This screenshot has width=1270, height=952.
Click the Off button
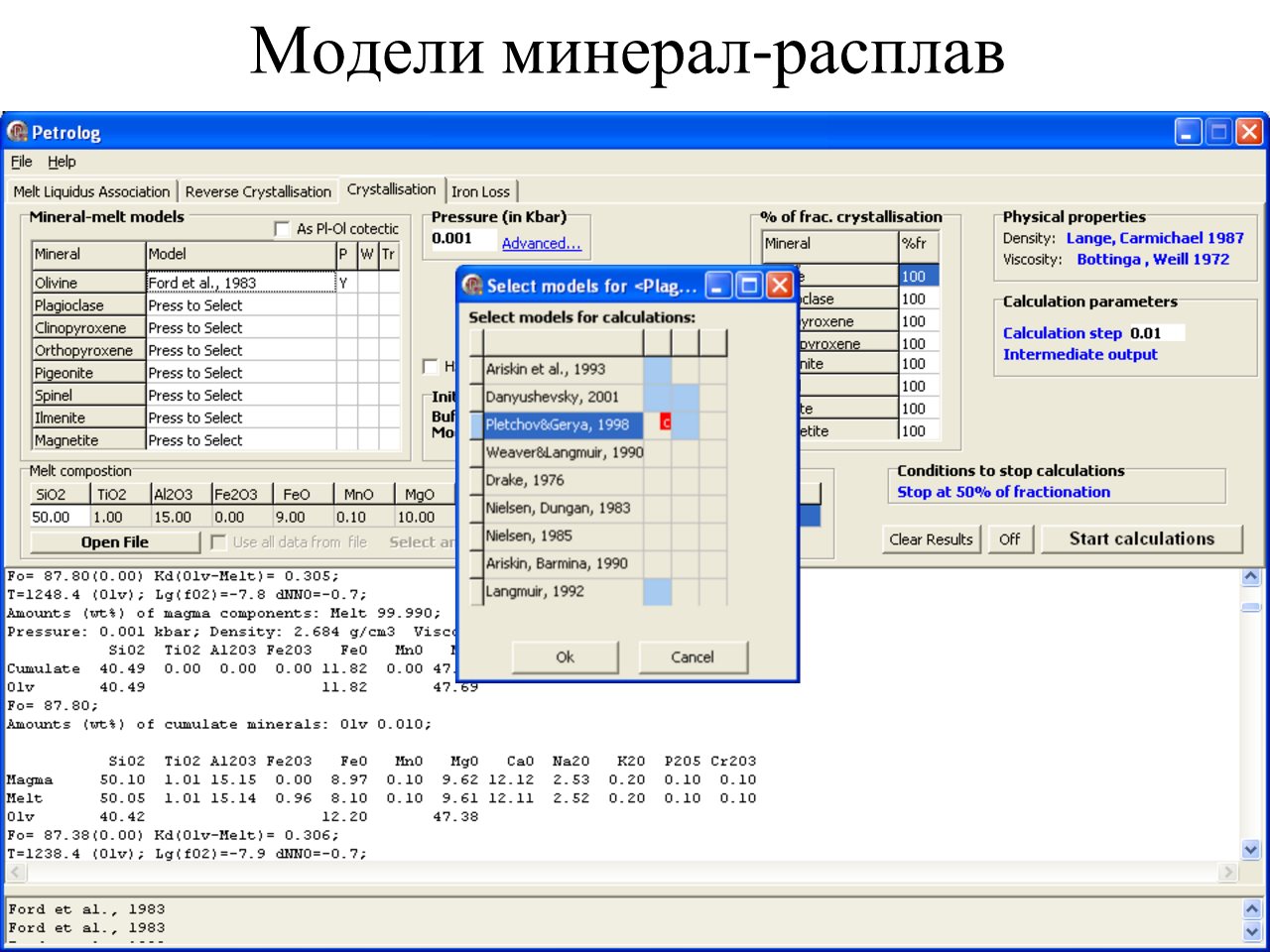click(x=1010, y=539)
